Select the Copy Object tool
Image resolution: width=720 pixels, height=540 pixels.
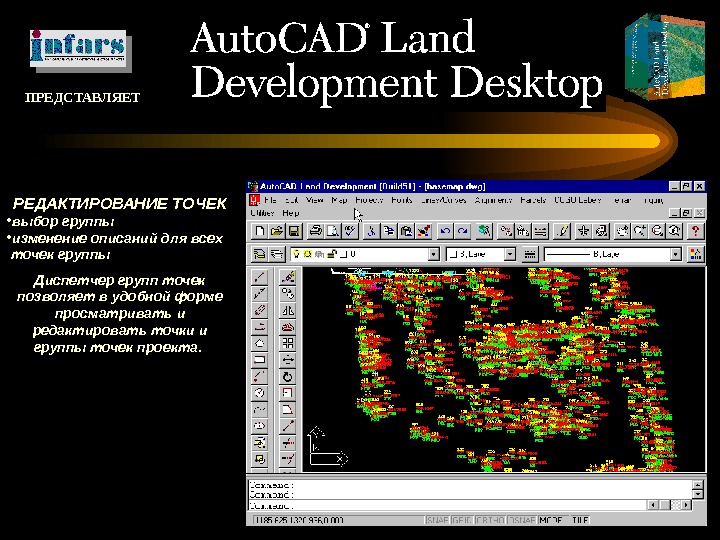click(x=287, y=293)
